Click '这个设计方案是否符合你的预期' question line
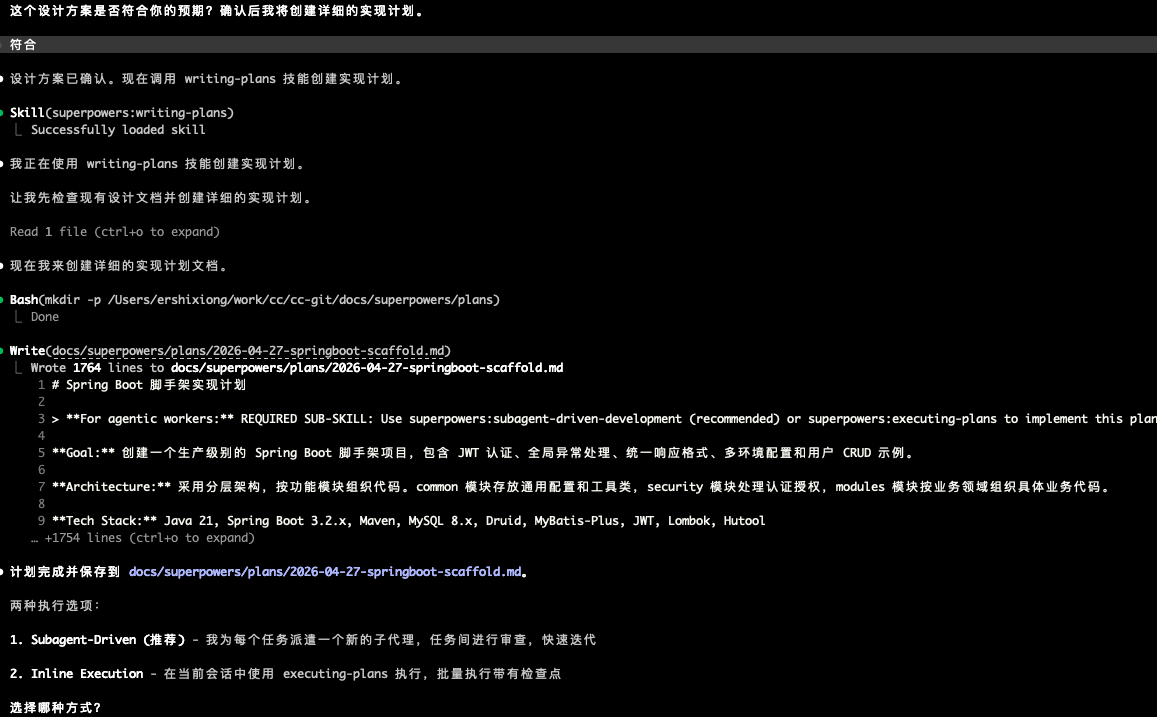 217,11
